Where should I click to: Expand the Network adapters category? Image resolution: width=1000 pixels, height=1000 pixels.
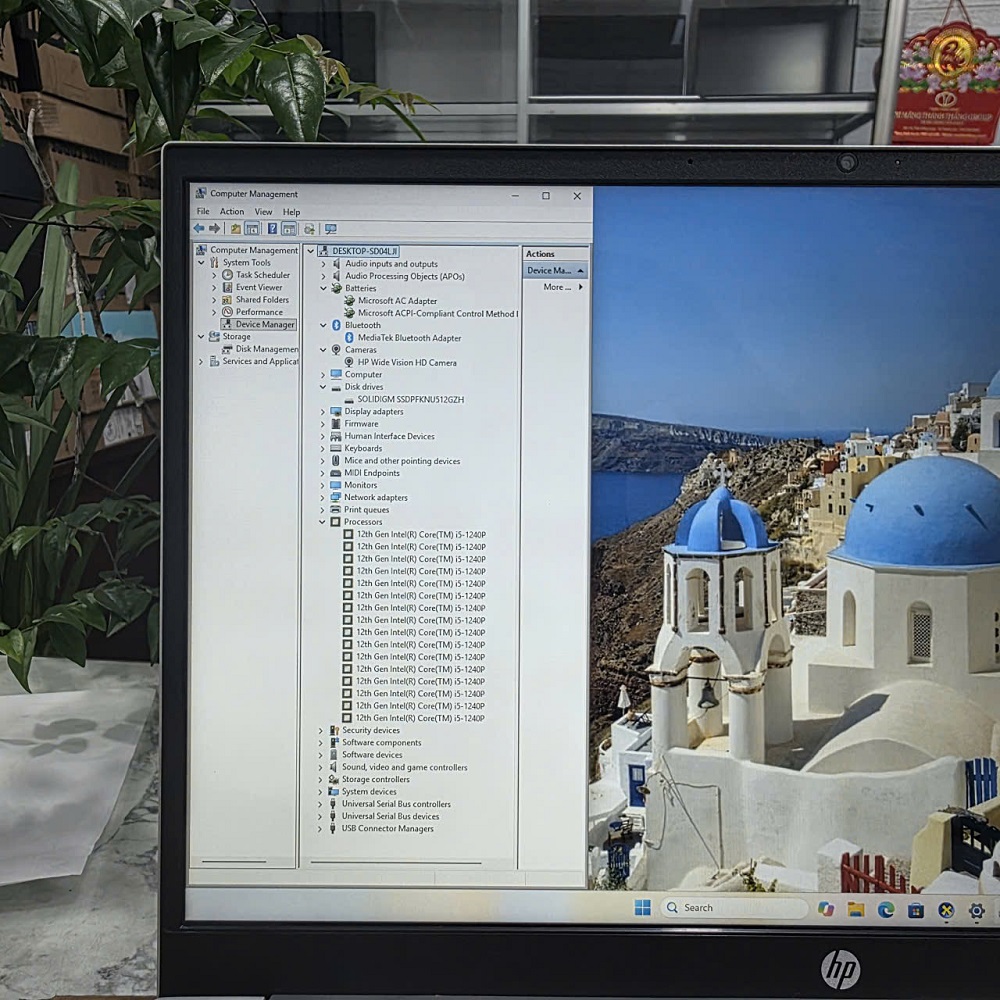[x=322, y=497]
